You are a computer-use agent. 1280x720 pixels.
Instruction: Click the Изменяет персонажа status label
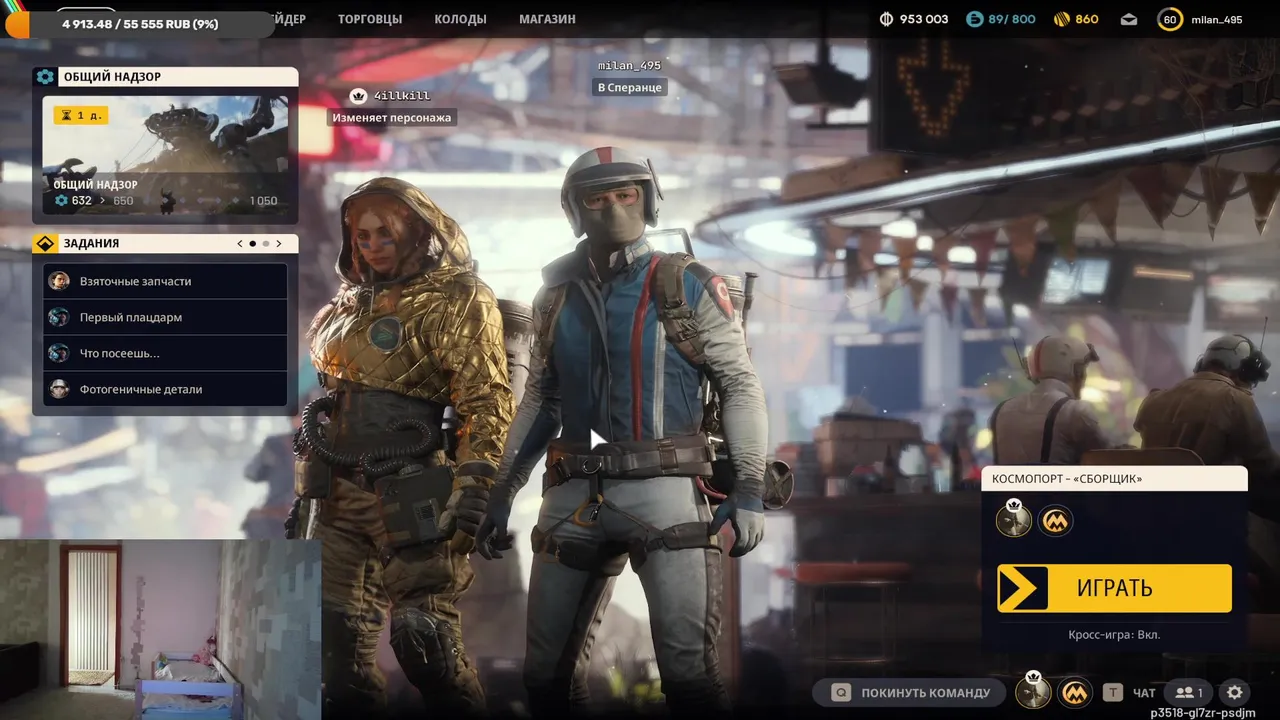[x=392, y=118]
